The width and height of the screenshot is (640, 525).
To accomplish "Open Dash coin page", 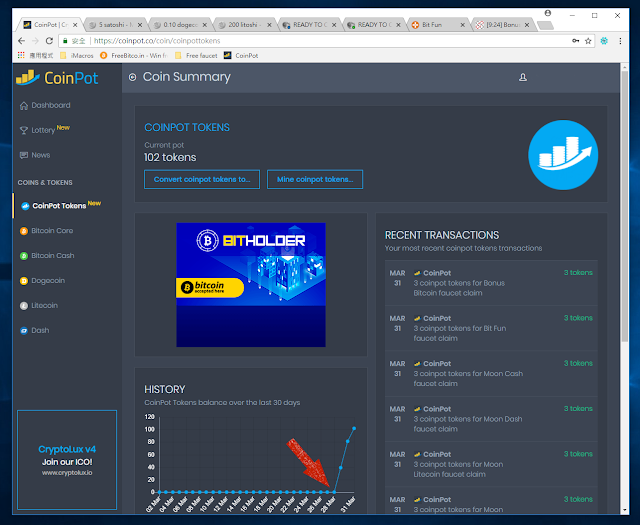I will coord(34,330).
